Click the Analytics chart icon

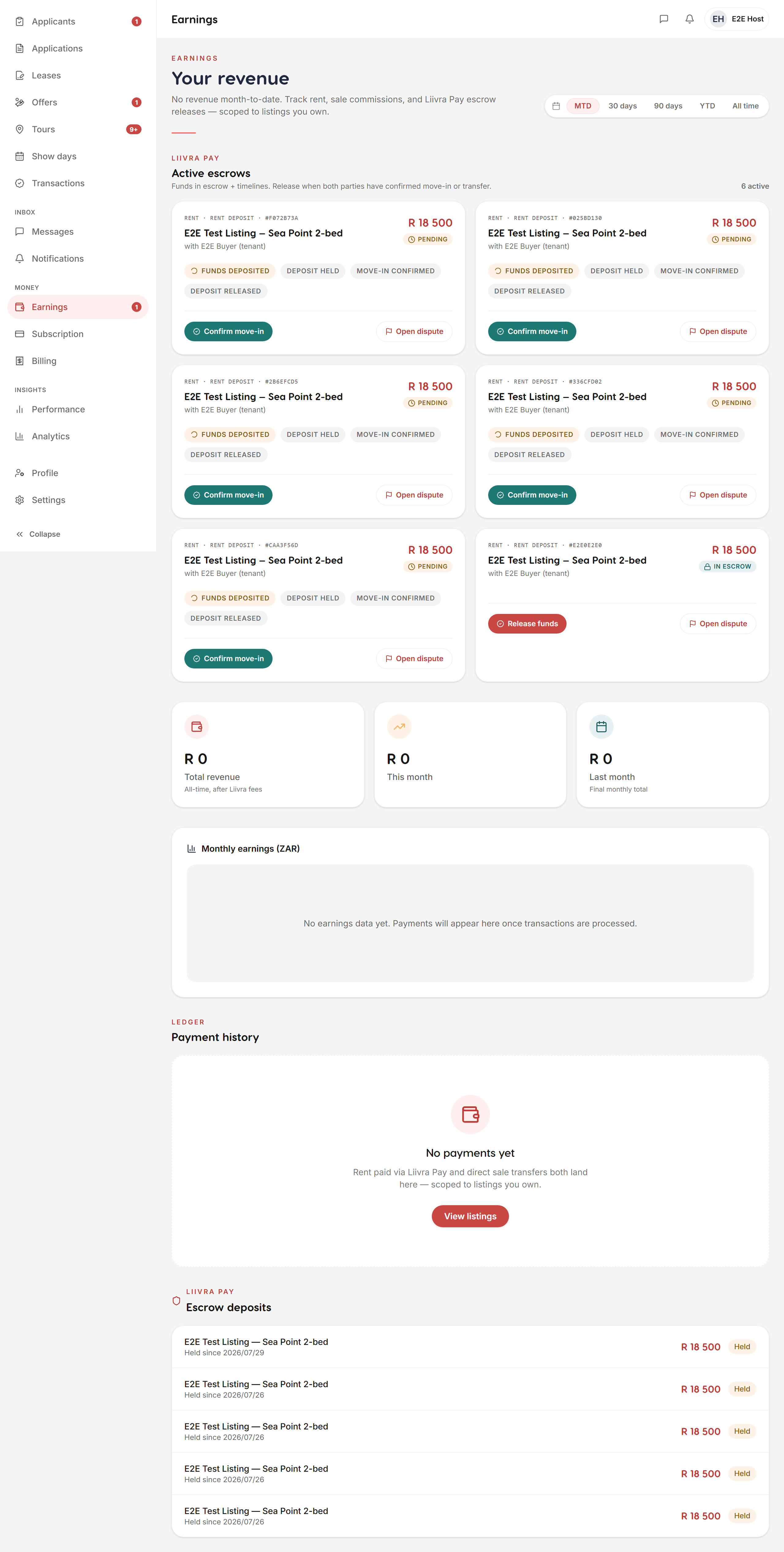click(19, 437)
